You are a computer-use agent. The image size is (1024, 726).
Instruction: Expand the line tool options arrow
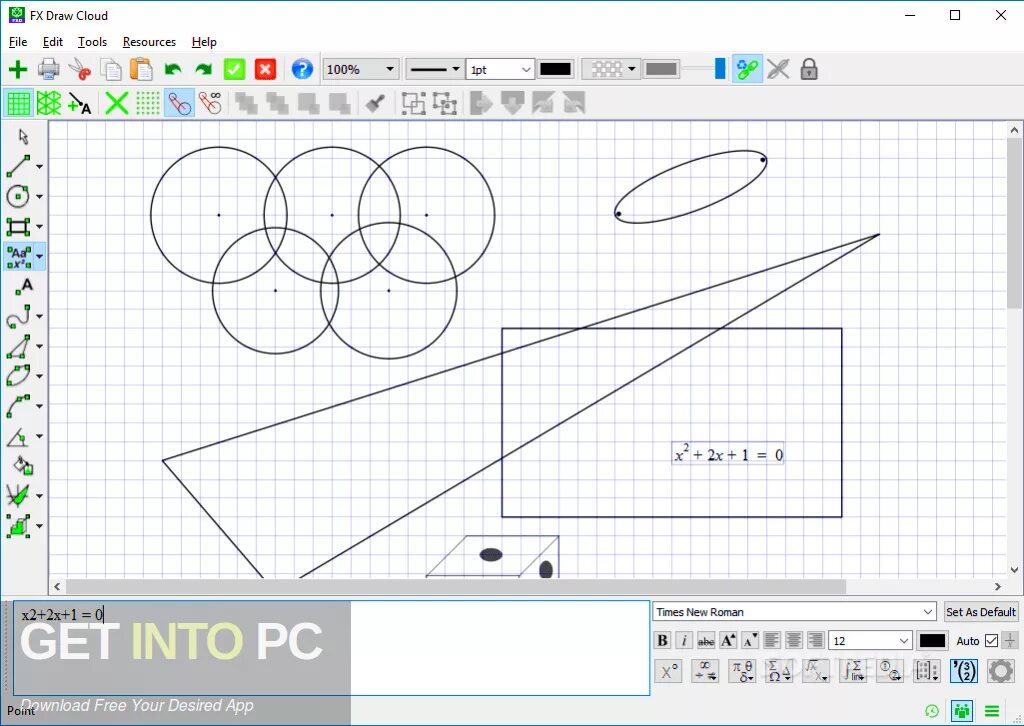point(39,166)
